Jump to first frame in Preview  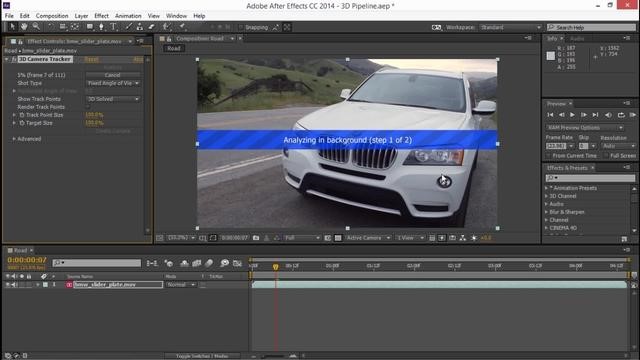pyautogui.click(x=550, y=115)
